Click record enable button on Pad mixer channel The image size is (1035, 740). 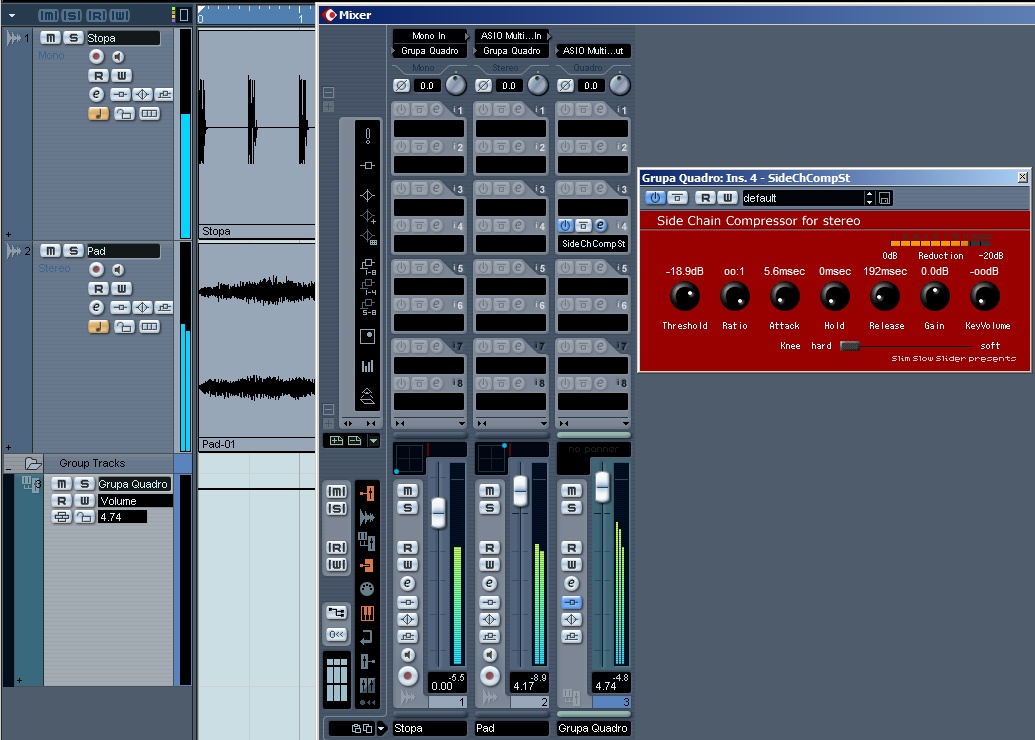[x=489, y=674]
